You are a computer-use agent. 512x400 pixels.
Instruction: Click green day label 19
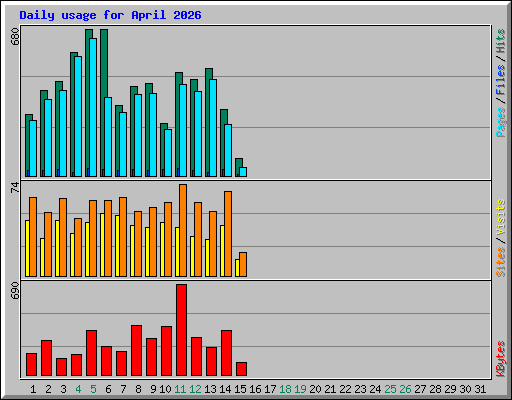tap(300, 389)
